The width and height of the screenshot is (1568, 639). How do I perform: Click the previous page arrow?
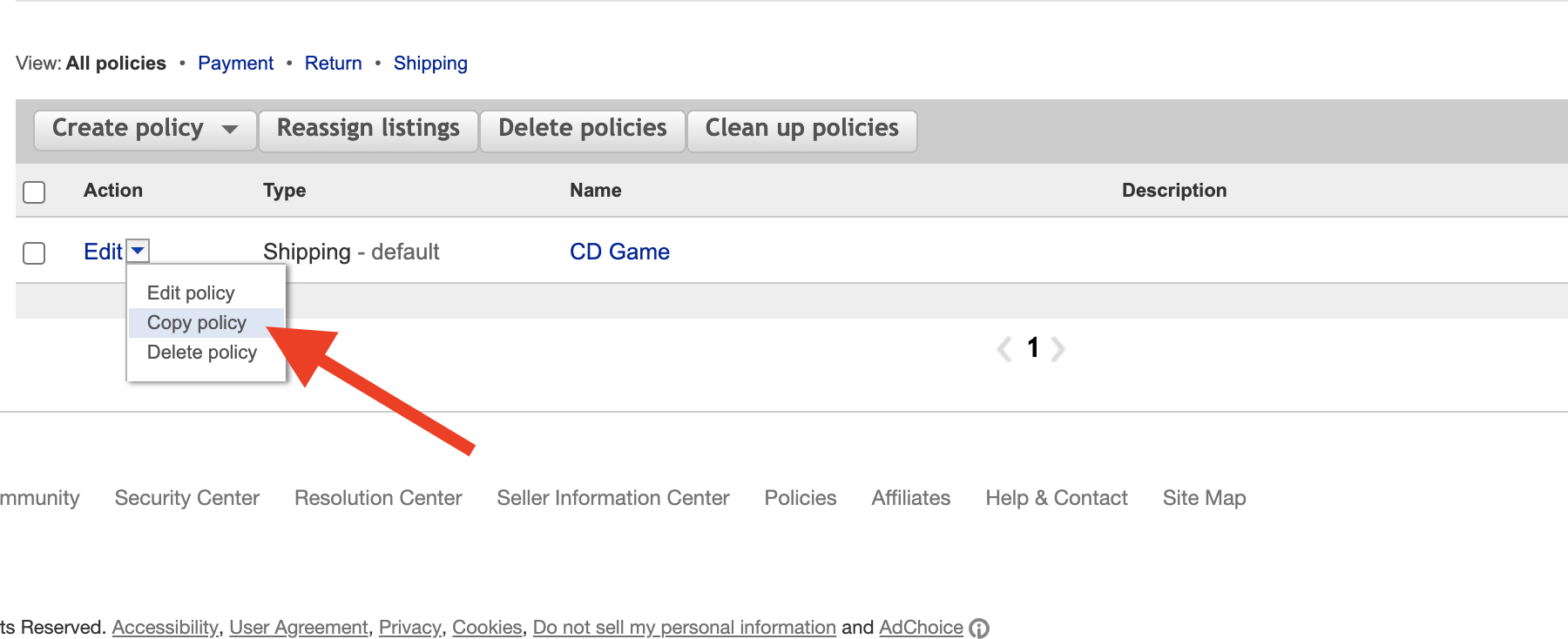click(1004, 349)
